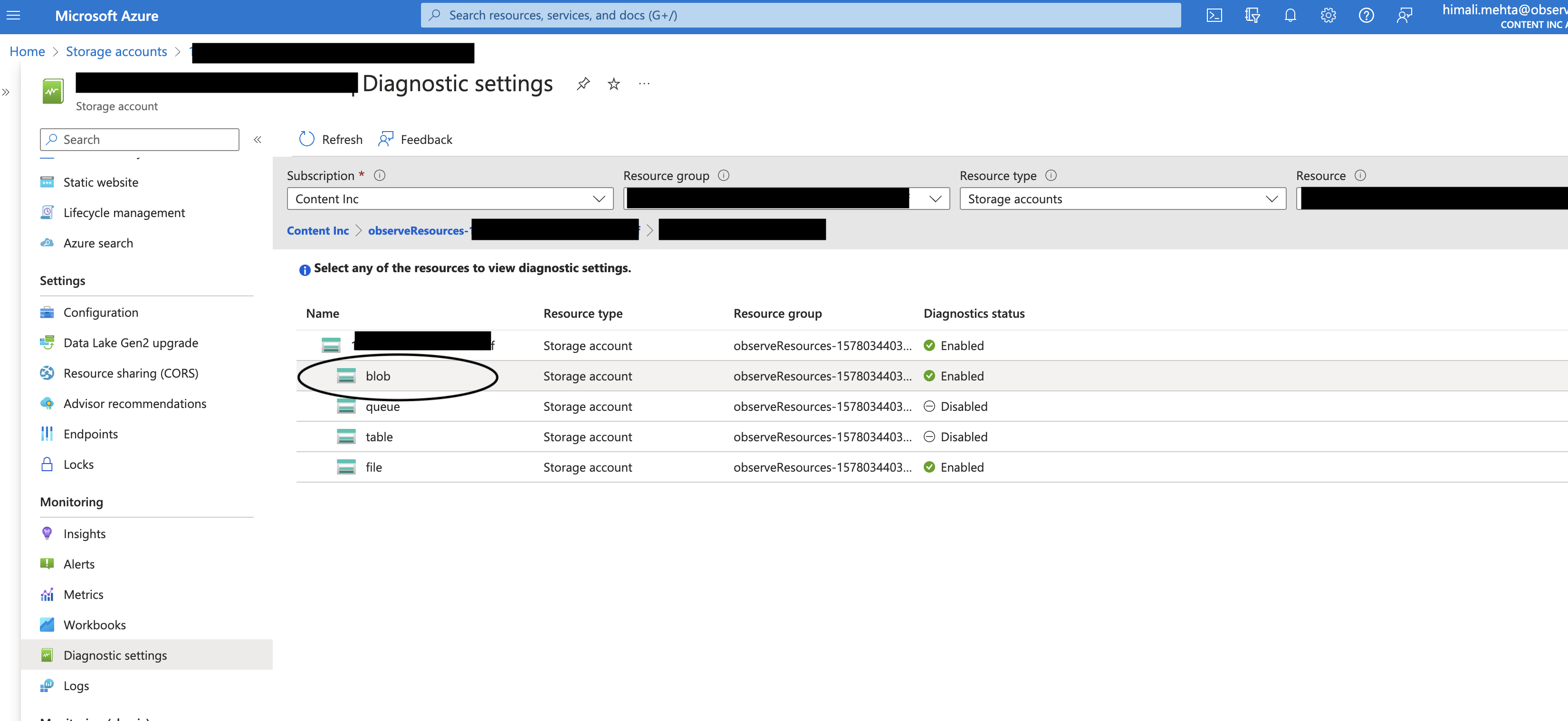Select Endpoints in the Settings menu

pos(91,434)
